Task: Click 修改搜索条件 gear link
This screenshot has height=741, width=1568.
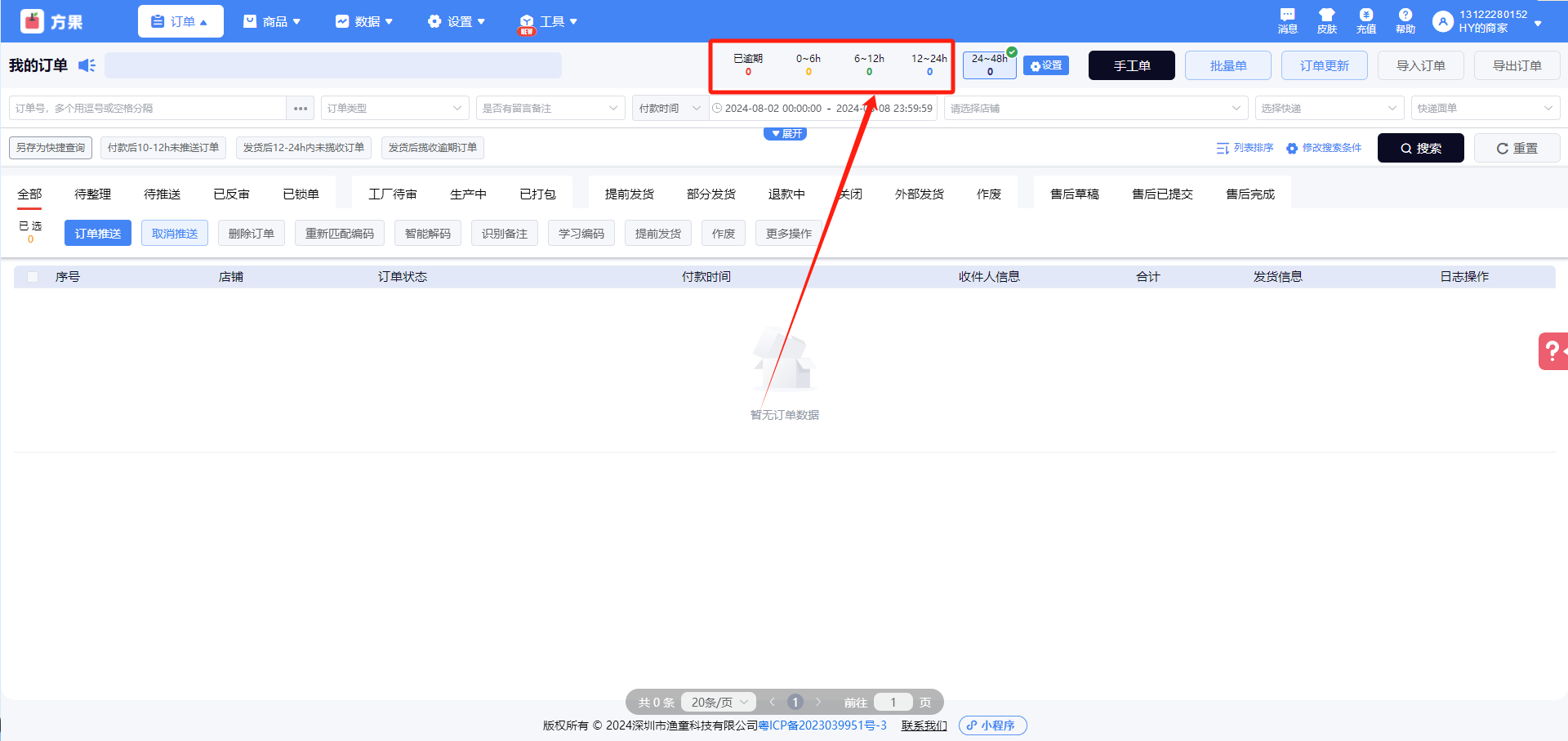Action: click(1324, 148)
